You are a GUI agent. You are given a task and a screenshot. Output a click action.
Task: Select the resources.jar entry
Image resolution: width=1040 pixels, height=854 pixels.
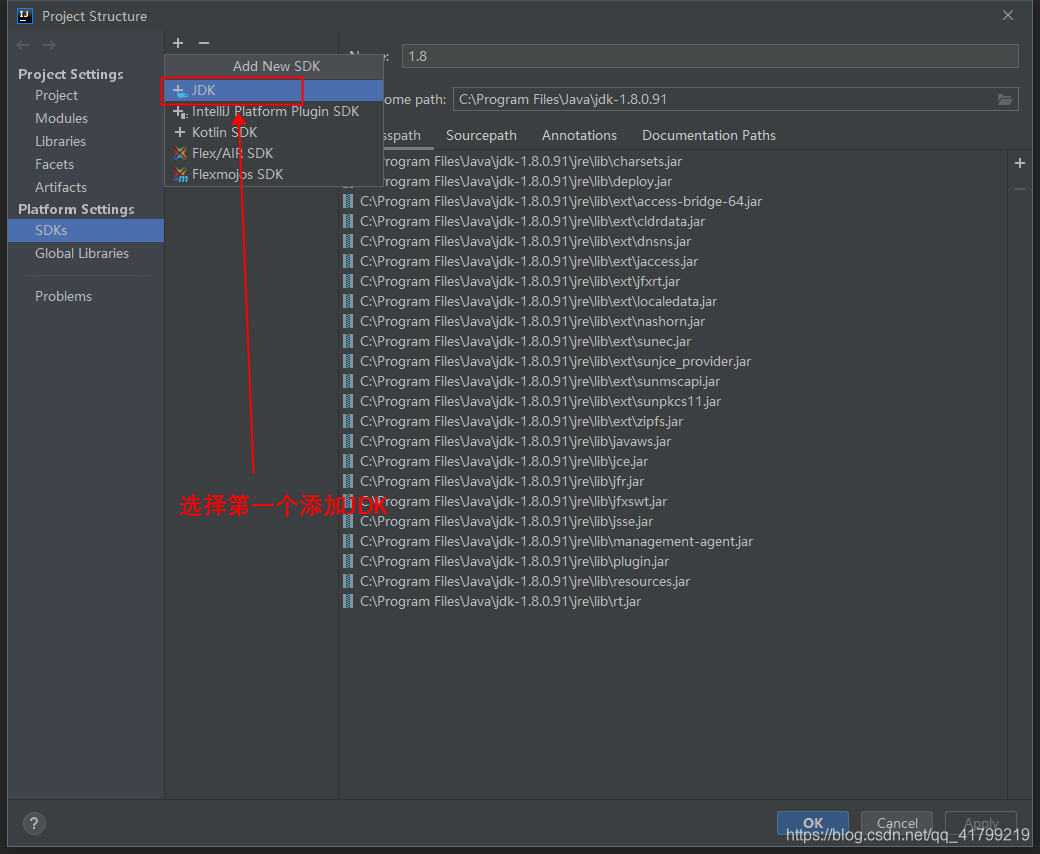[673, 581]
